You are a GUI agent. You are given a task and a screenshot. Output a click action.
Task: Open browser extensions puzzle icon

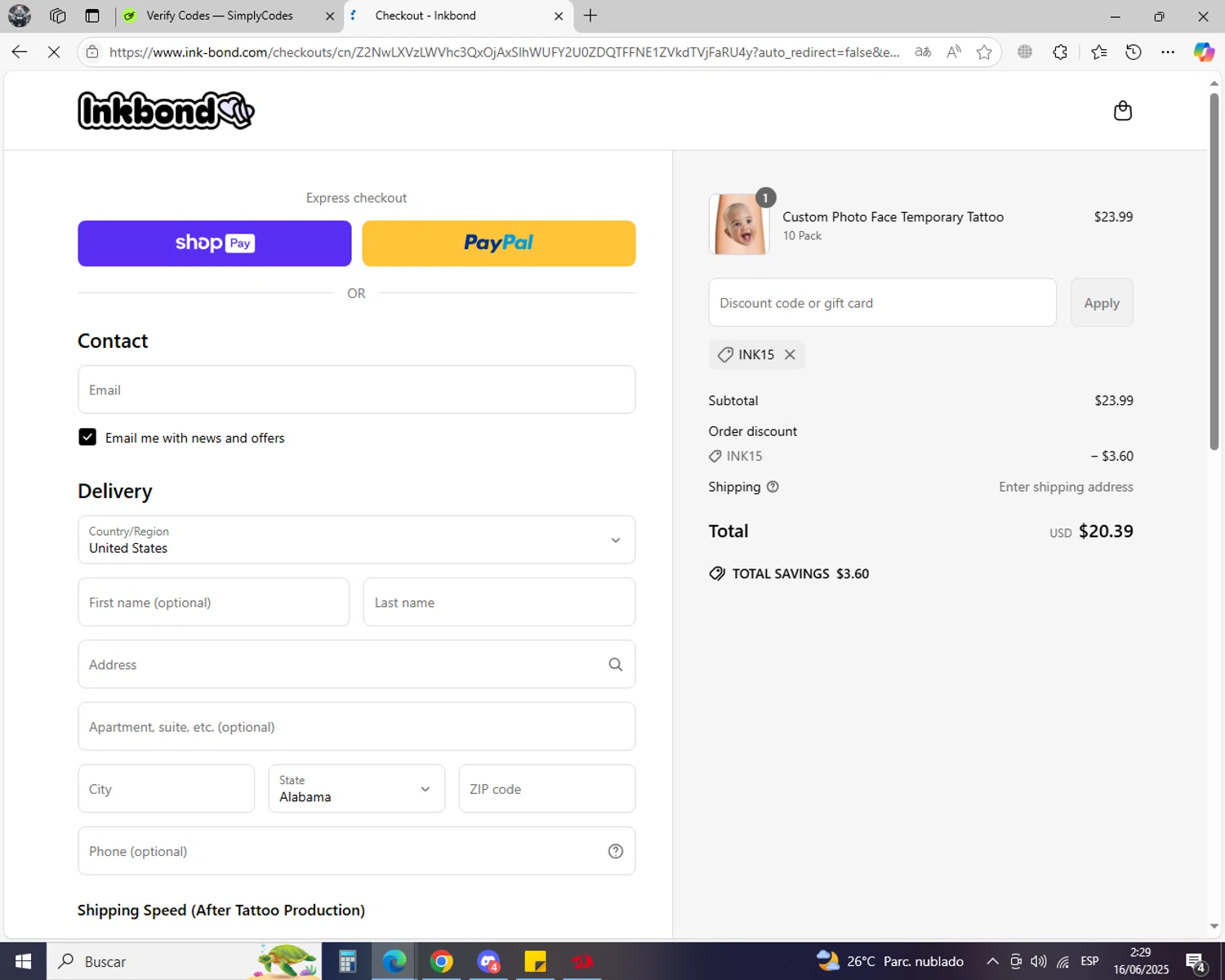(x=1060, y=51)
